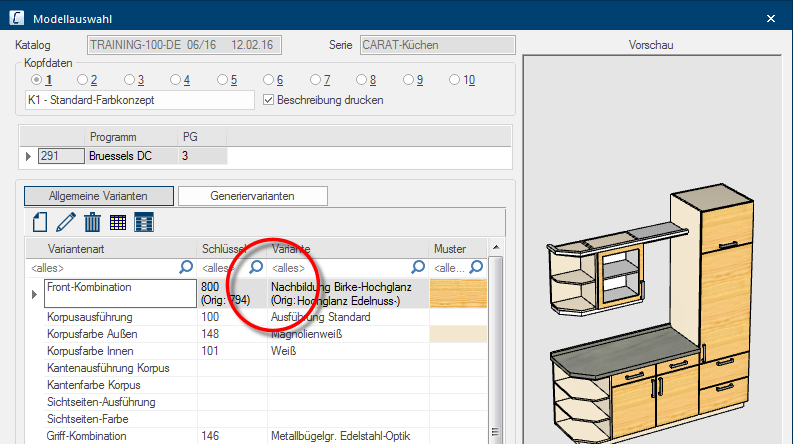The image size is (793, 444).
Task: Click search magnifier in Variantenart filter
Action: coord(186,267)
